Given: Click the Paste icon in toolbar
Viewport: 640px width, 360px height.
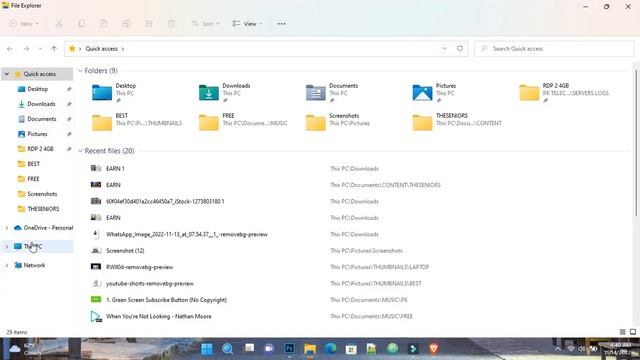Looking at the screenshot, I should pyautogui.click(x=104, y=24).
